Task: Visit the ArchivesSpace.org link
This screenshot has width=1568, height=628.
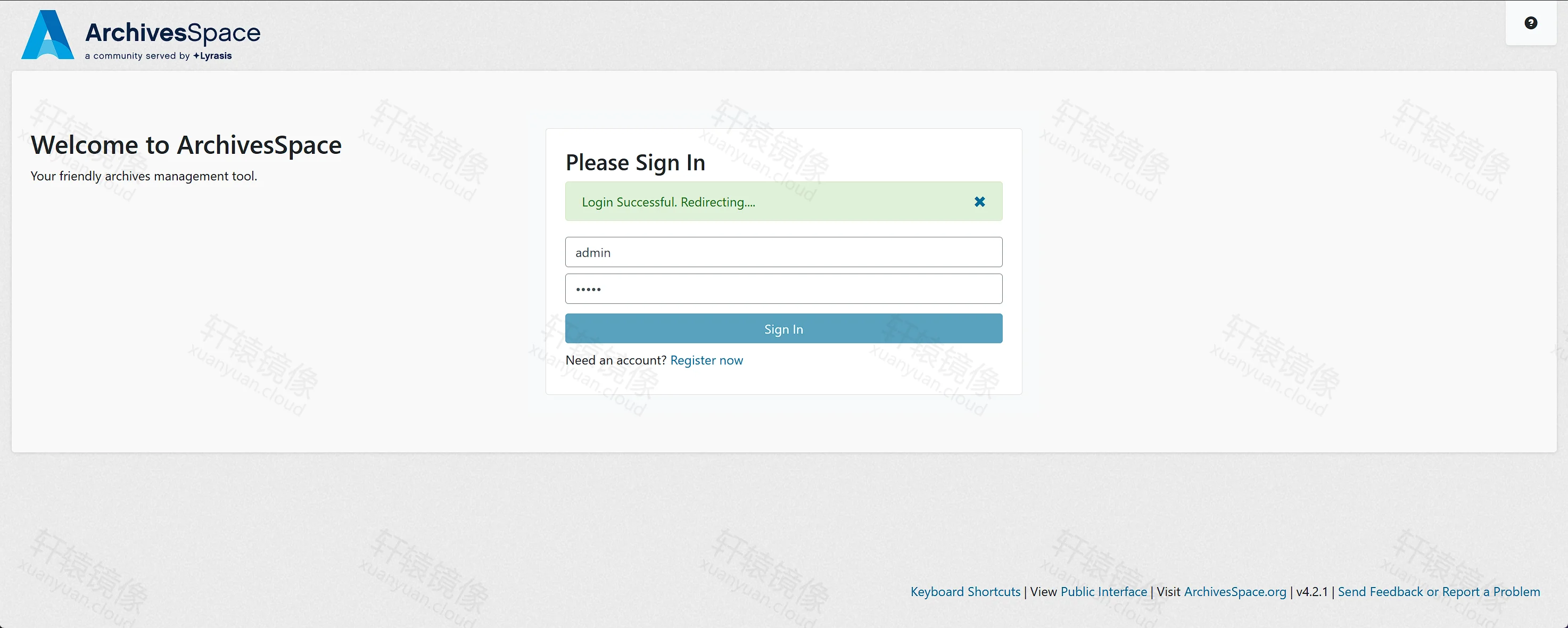Action: coord(1235,591)
